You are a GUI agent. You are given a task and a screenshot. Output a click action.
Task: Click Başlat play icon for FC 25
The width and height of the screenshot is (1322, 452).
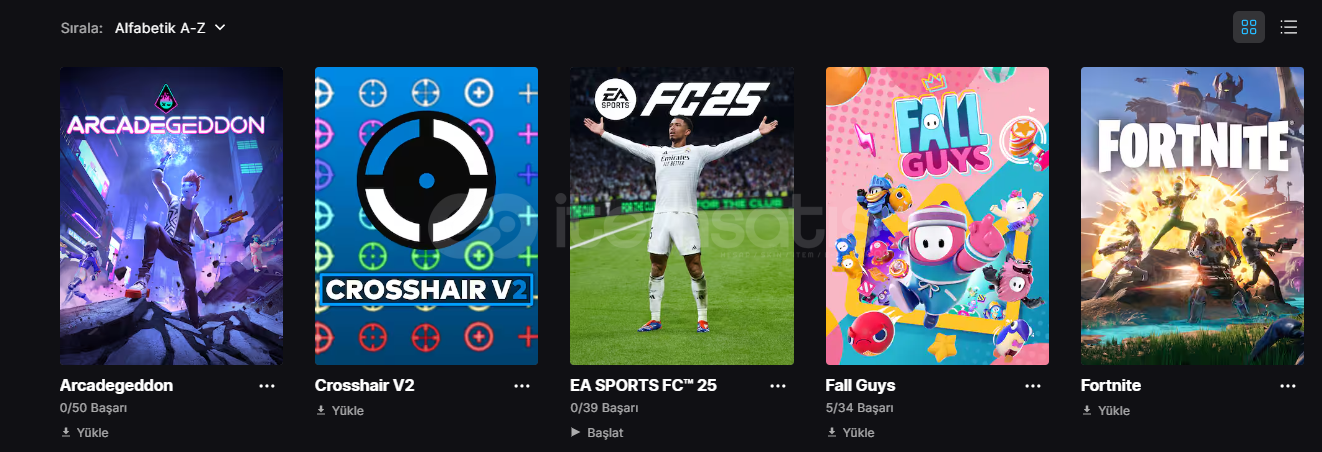575,433
